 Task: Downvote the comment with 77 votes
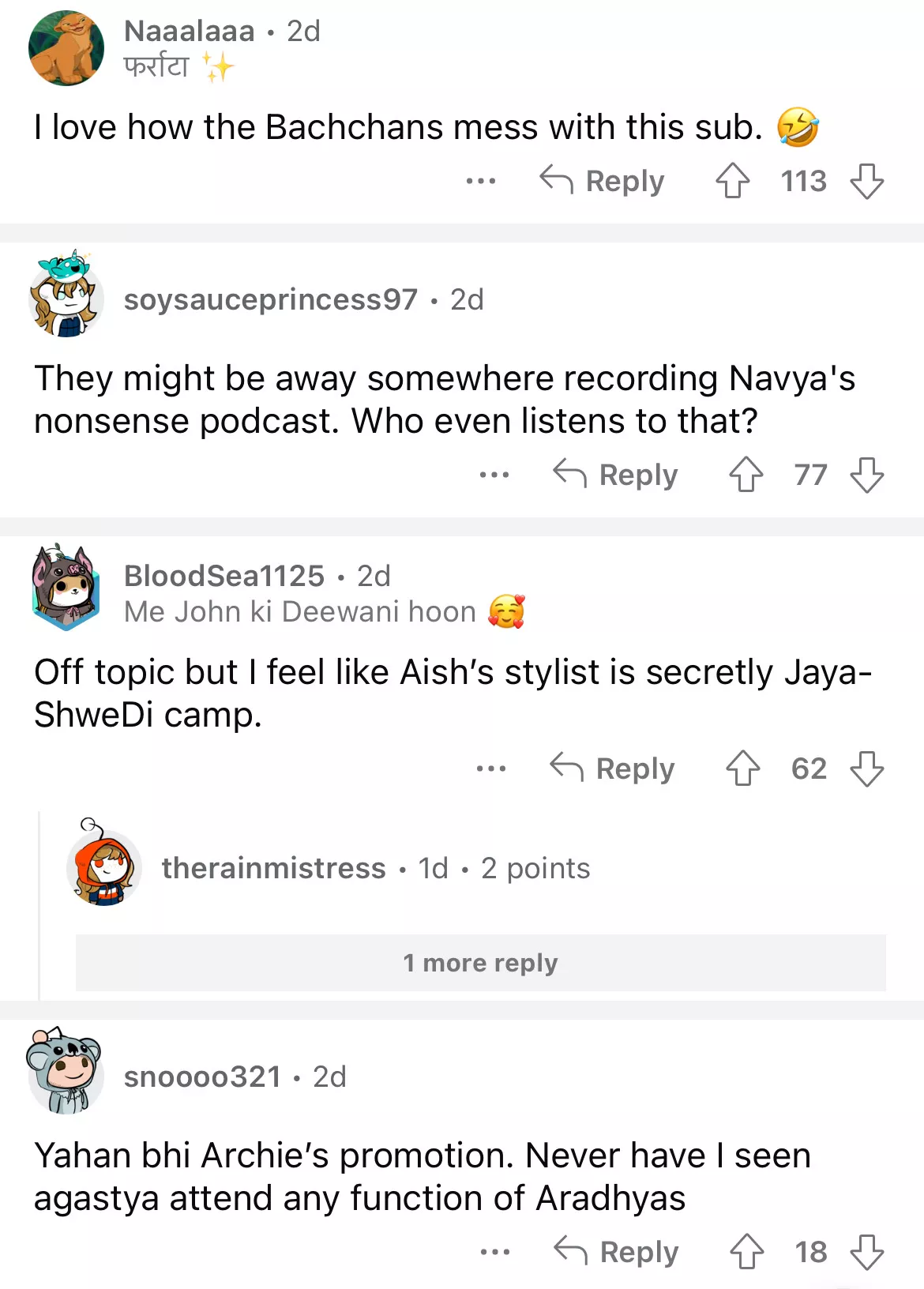pyautogui.click(x=866, y=475)
